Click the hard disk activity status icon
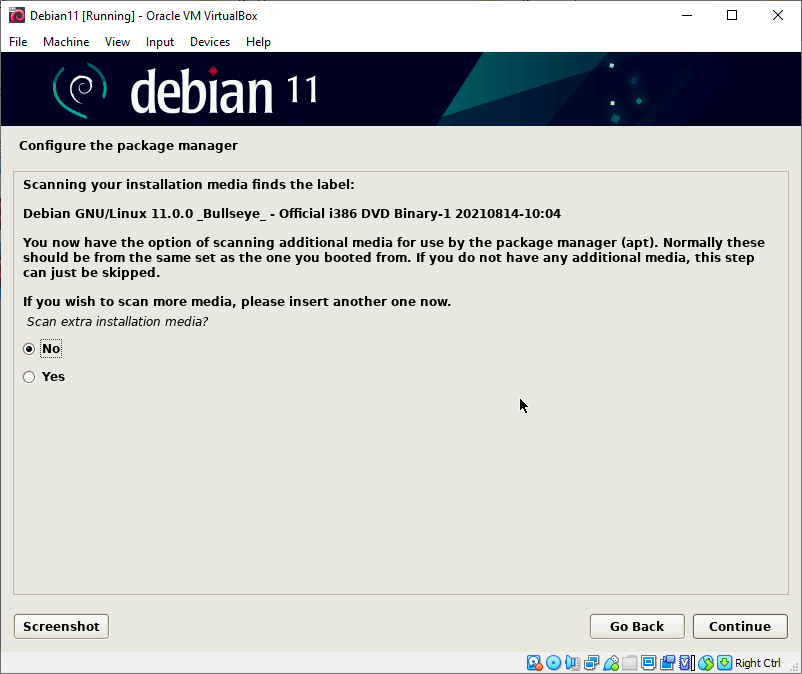Viewport: 802px width, 674px height. pos(534,663)
